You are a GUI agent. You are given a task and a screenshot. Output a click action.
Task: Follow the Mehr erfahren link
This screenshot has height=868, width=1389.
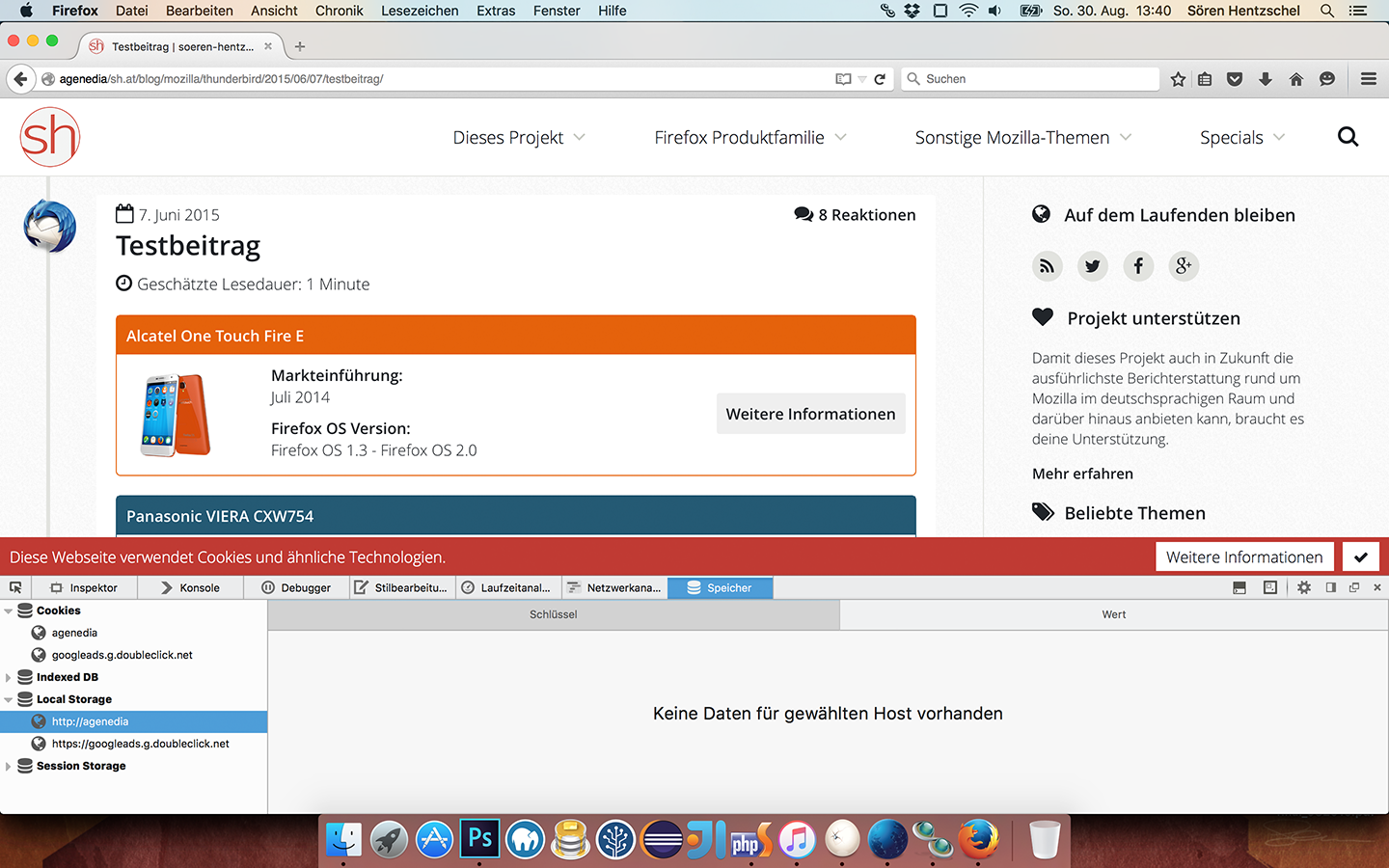click(x=1082, y=474)
